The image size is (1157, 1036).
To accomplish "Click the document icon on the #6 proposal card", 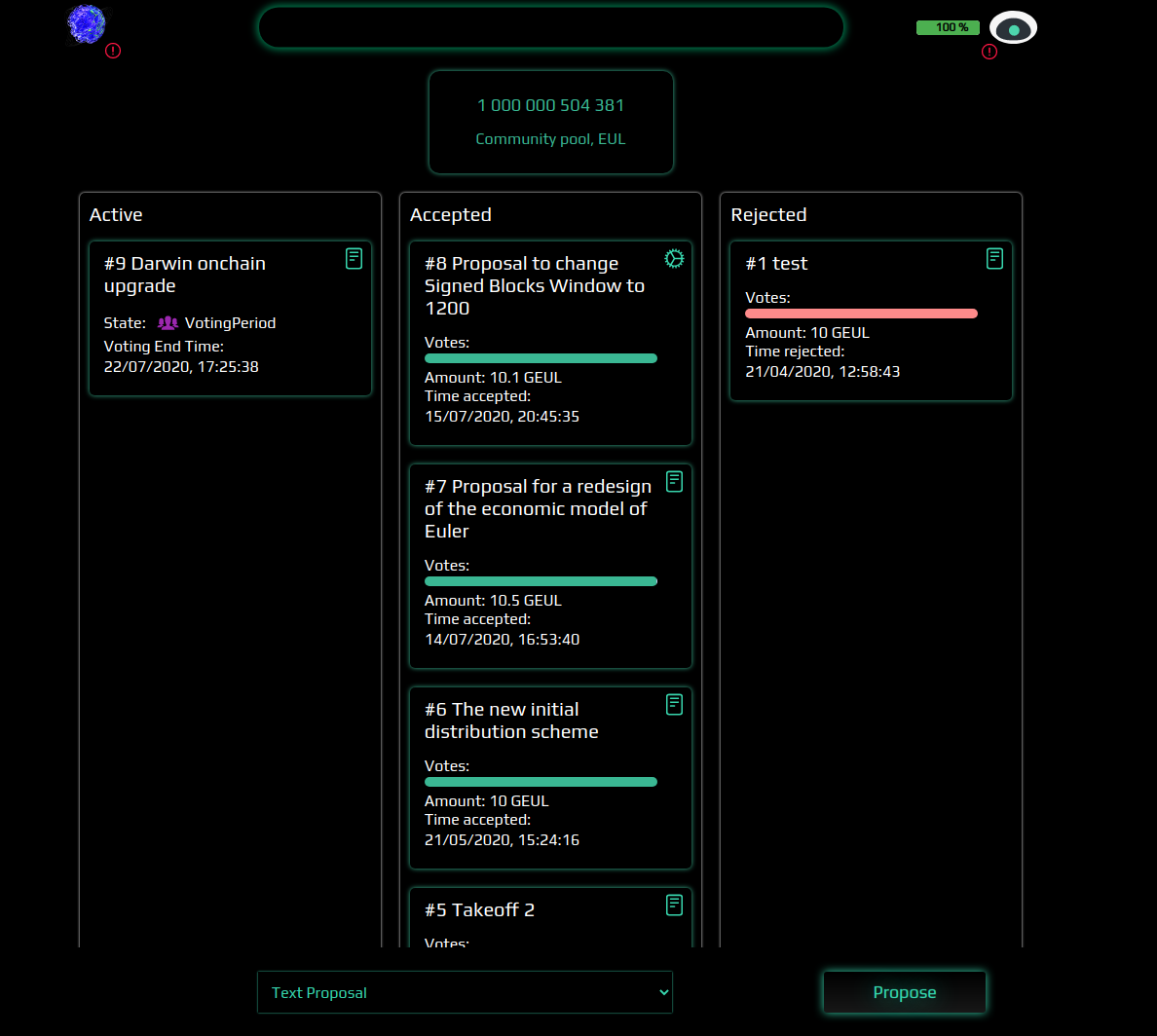I will (674, 705).
